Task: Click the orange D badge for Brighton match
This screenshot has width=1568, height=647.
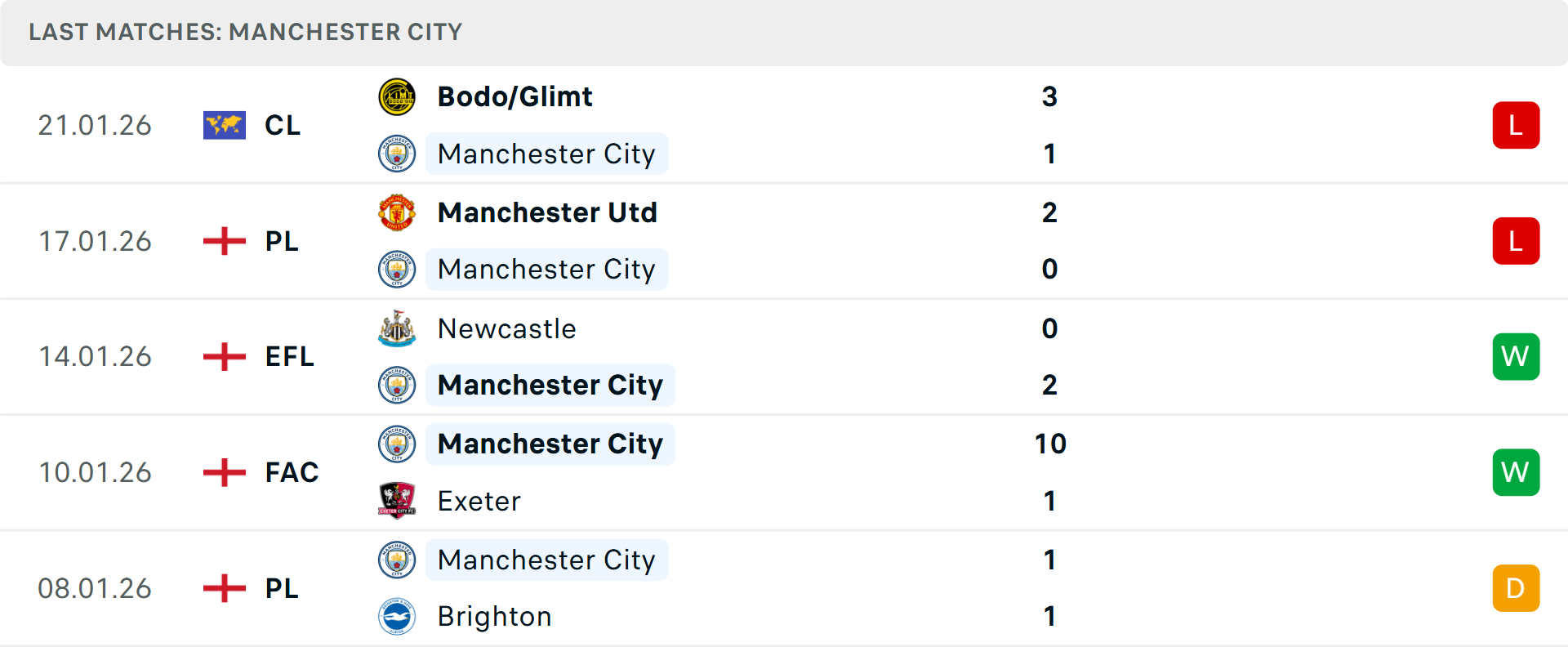Action: click(1516, 588)
